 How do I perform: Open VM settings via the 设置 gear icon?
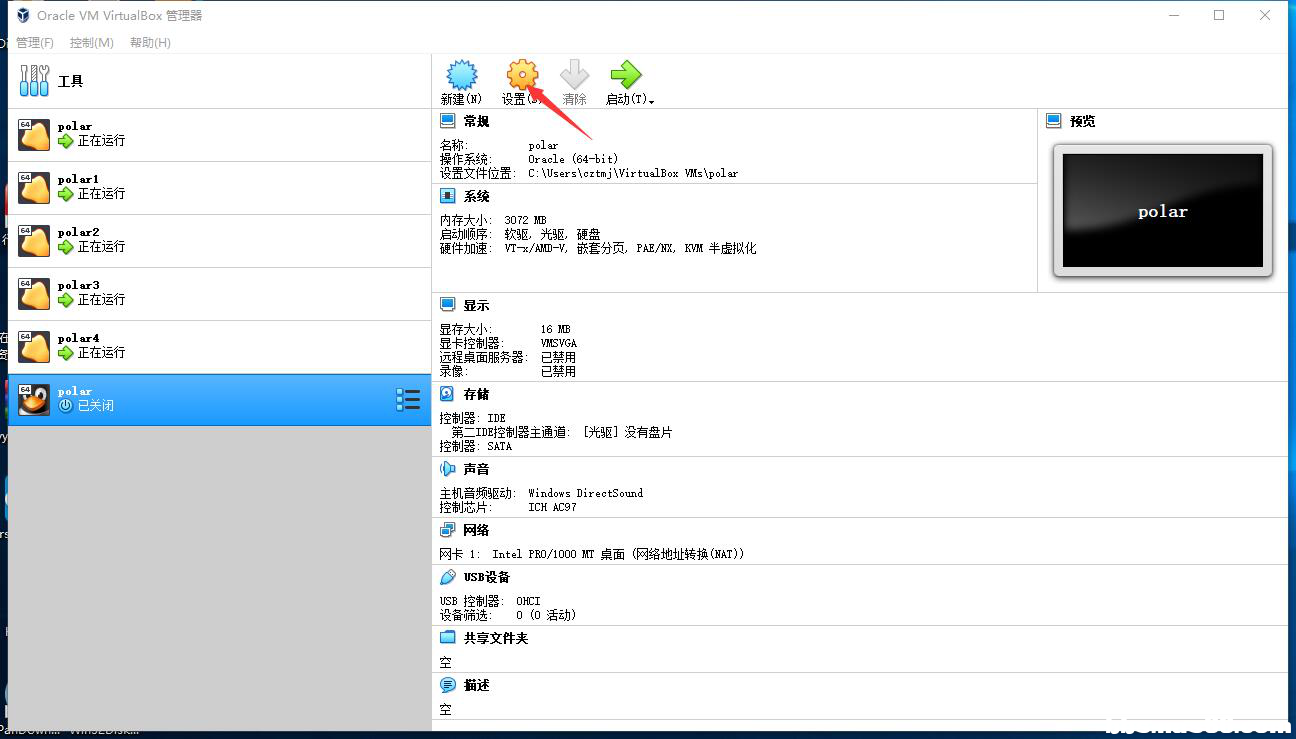pyautogui.click(x=521, y=74)
